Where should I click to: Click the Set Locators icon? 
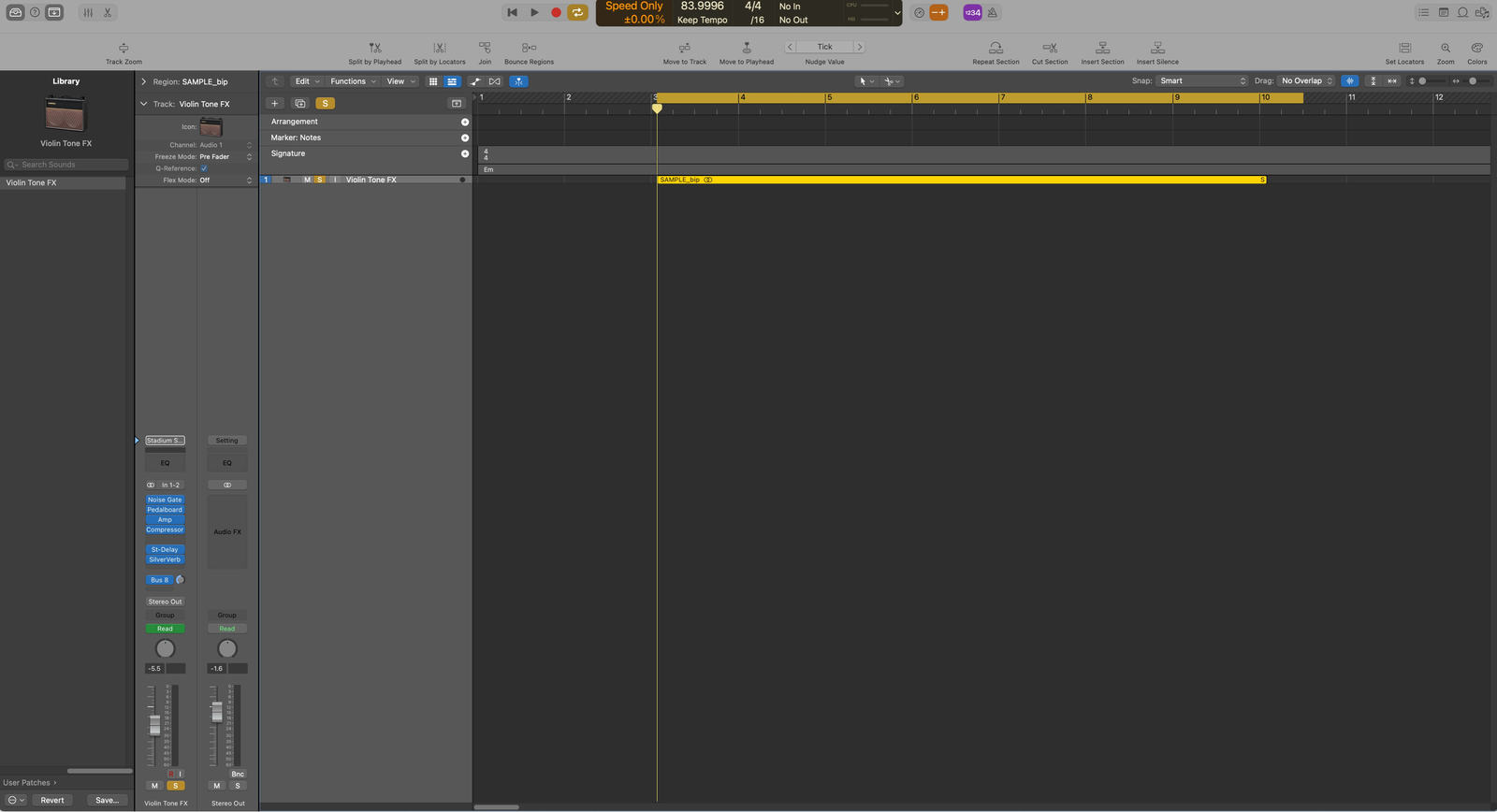click(1404, 48)
